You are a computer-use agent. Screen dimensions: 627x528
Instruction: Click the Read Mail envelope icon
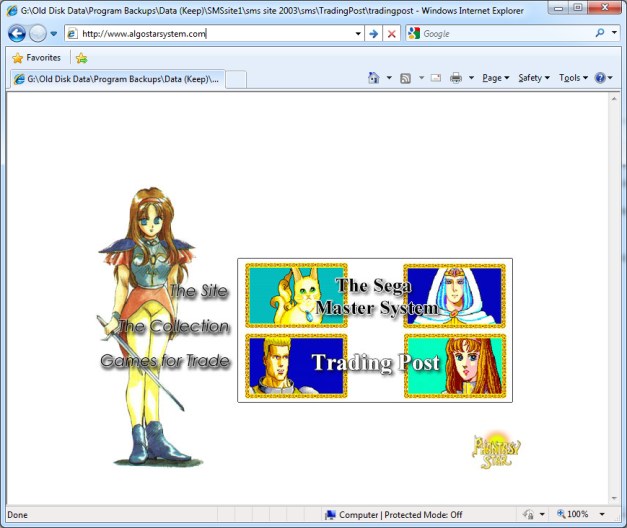[x=436, y=78]
